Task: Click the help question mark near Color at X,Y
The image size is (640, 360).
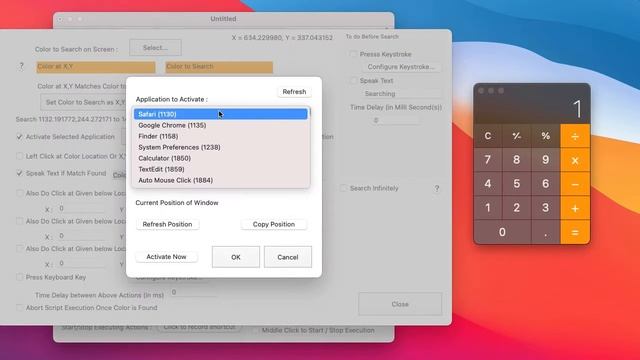Action: pyautogui.click(x=22, y=66)
